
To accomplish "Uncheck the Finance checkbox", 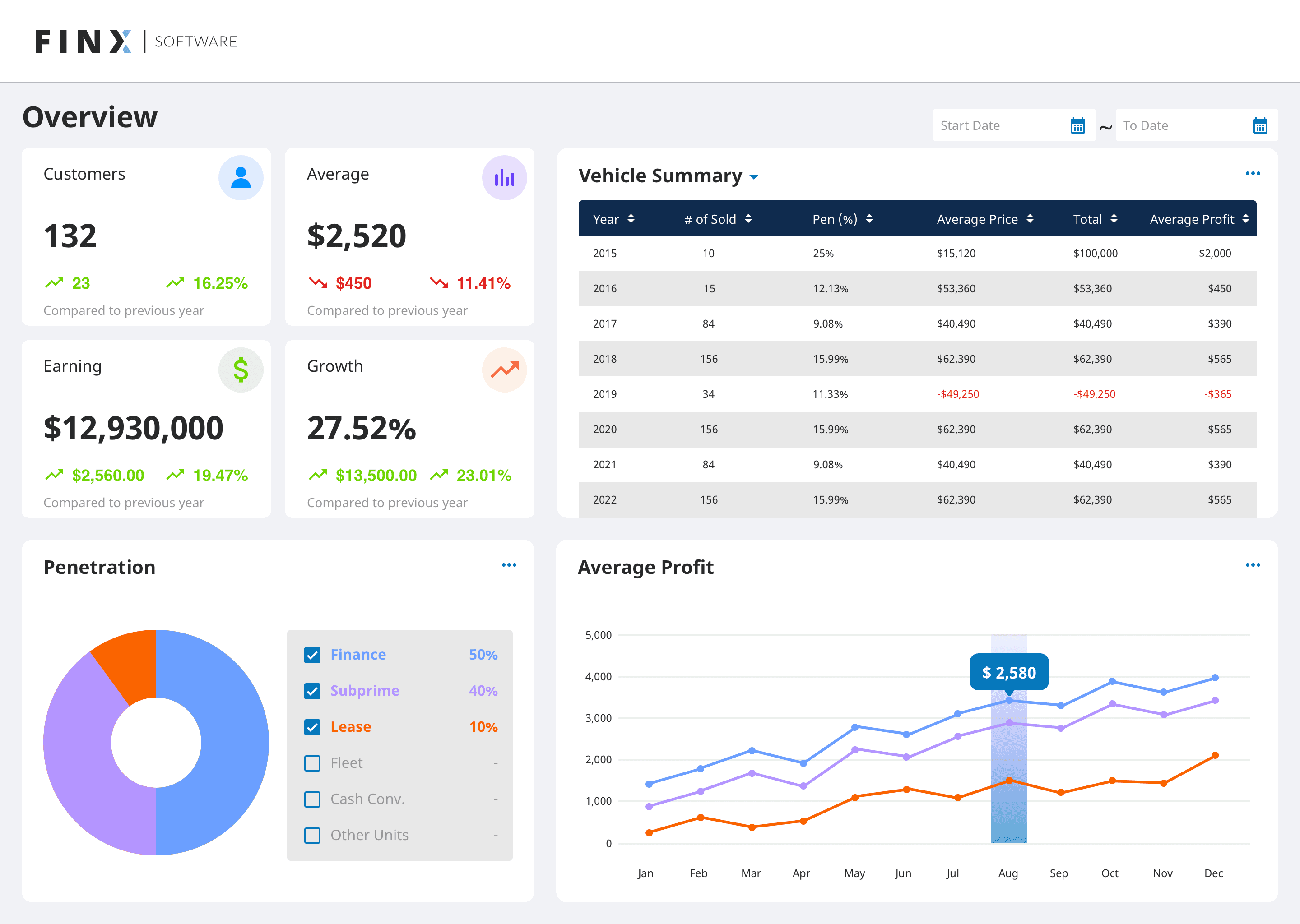I will [x=312, y=656].
